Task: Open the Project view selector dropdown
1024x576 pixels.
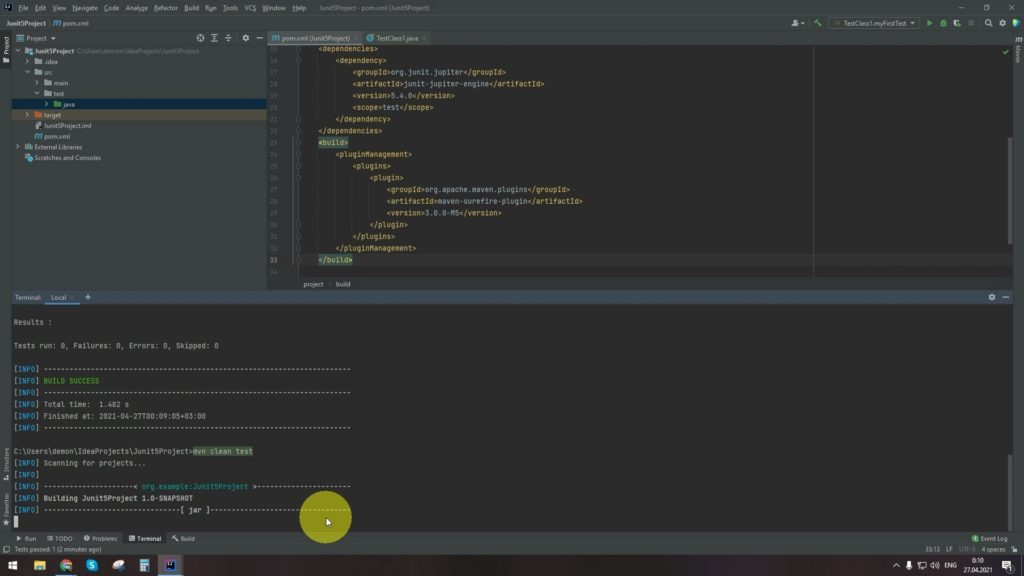Action: [x=37, y=39]
